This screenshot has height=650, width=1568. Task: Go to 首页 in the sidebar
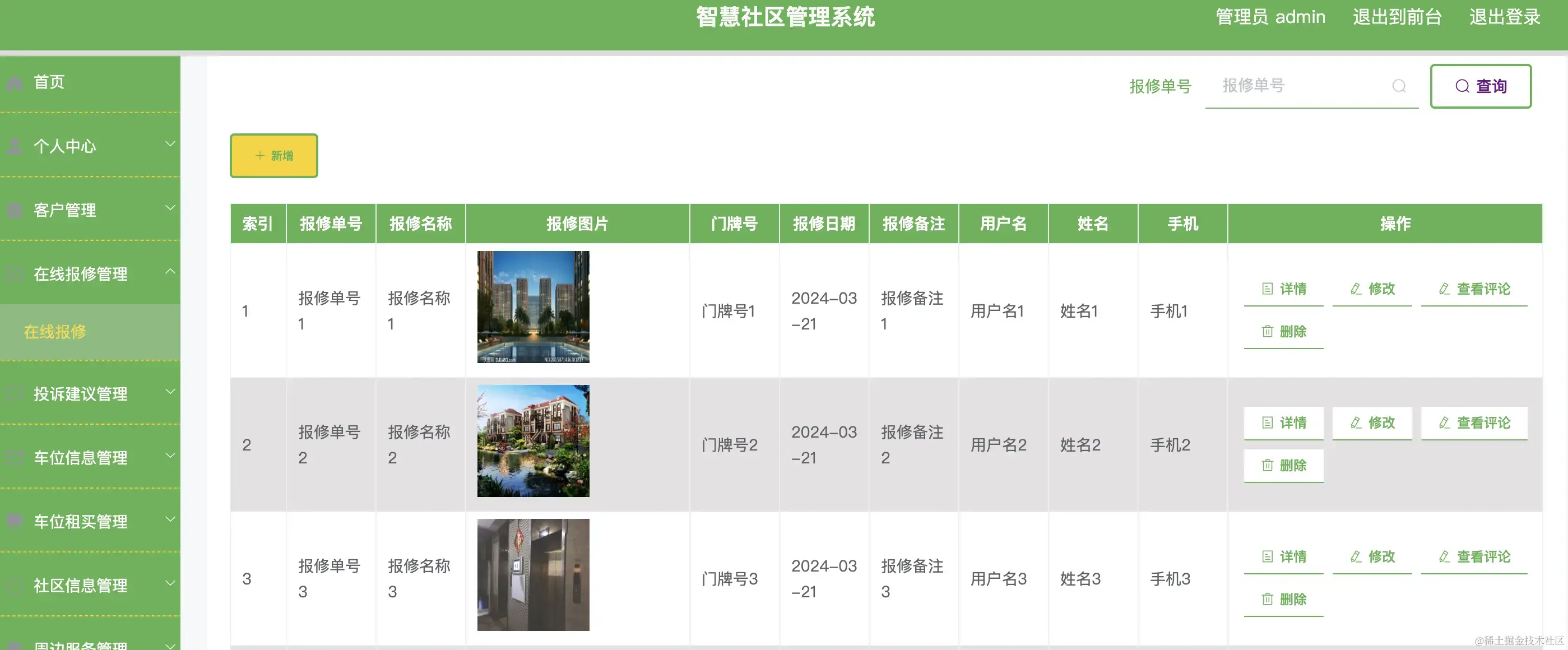90,83
